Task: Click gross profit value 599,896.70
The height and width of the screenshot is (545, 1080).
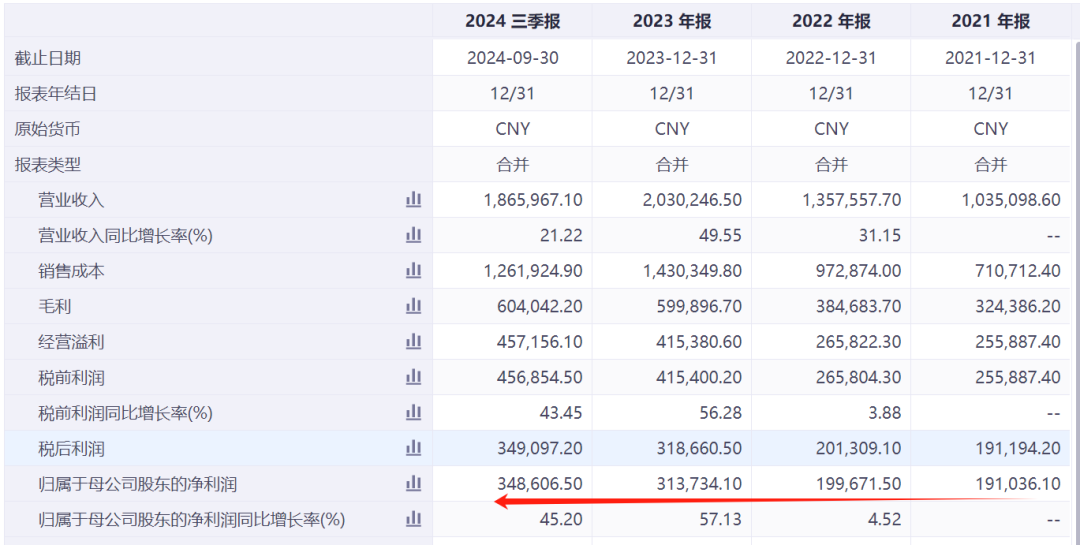Action: point(699,307)
